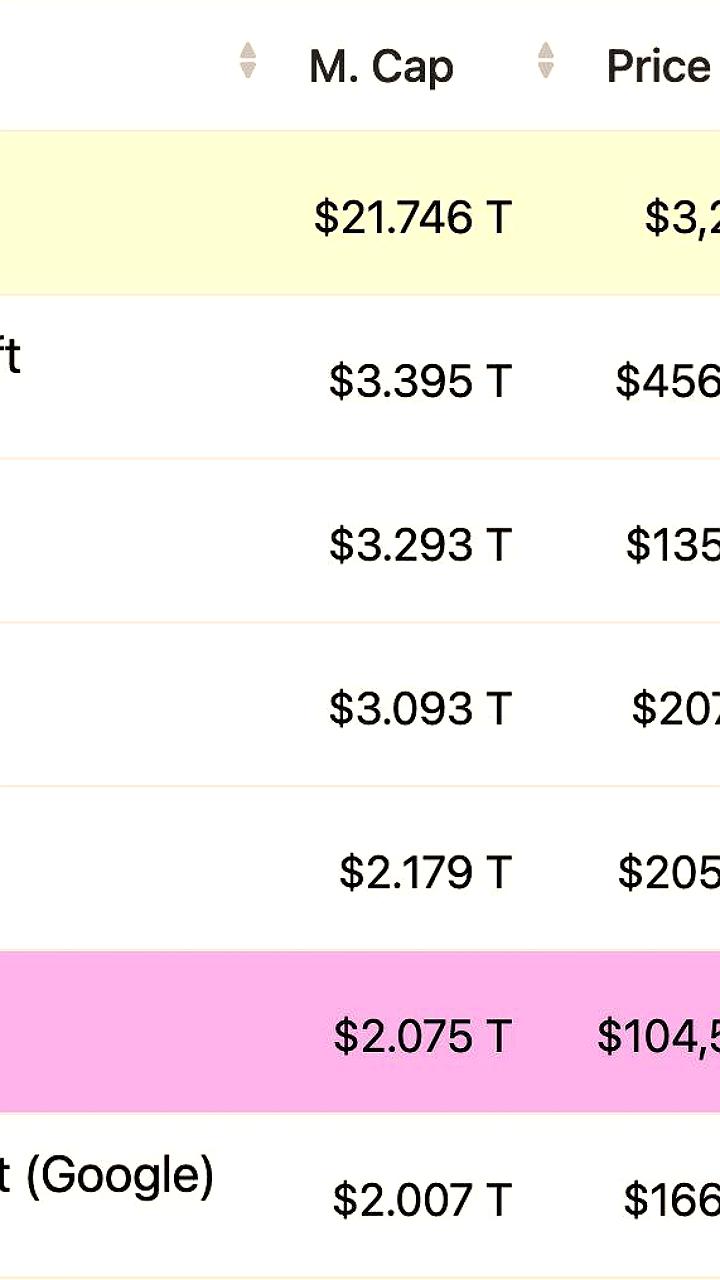This screenshot has height=1280, width=720.
Task: Click sort arrows left of Price
Action: [x=545, y=60]
